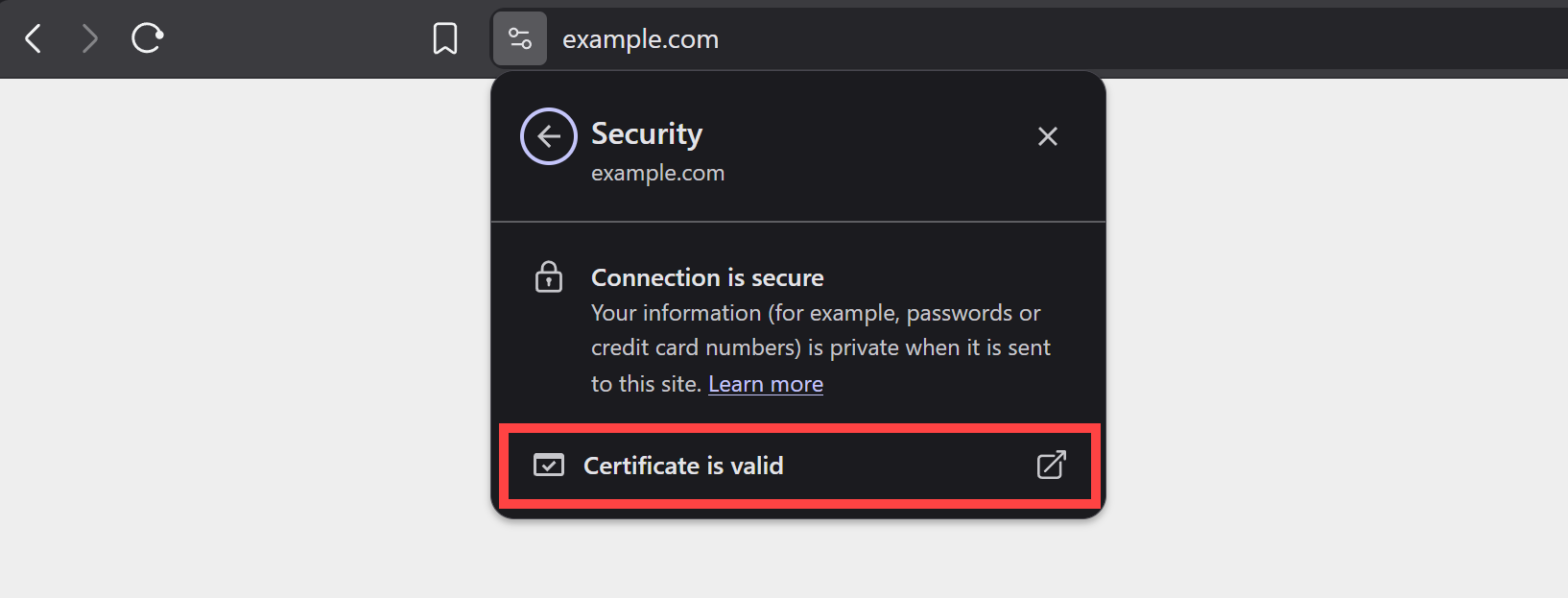Click the blank page area left of the popup
Screen dimensions: 1568x598
245,338
